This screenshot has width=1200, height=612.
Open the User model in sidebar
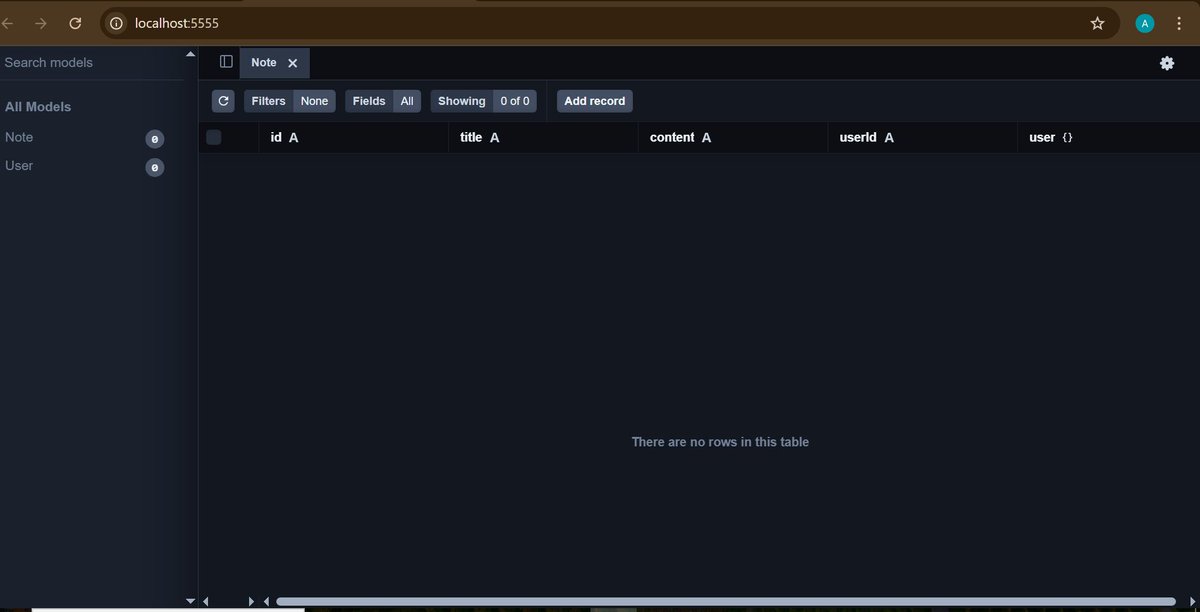click(19, 165)
